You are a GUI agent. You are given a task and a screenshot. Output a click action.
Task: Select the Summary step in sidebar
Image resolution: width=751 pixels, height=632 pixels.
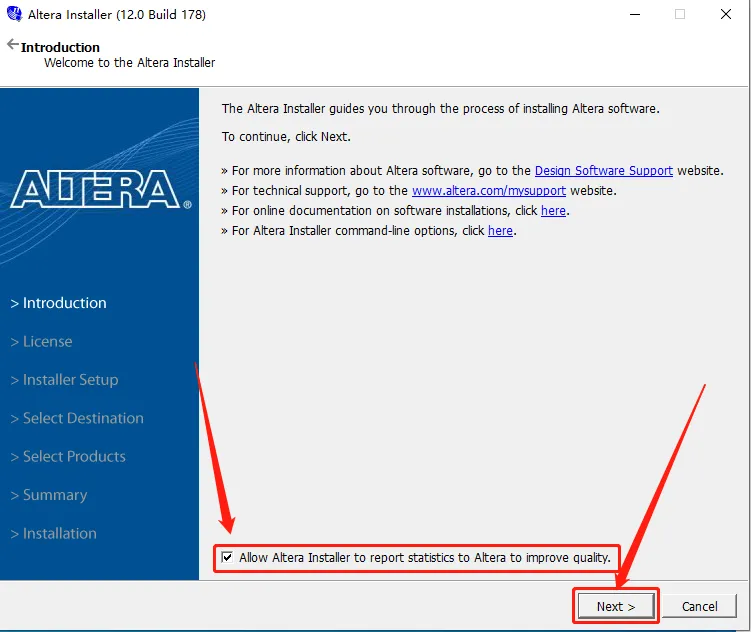(x=49, y=495)
